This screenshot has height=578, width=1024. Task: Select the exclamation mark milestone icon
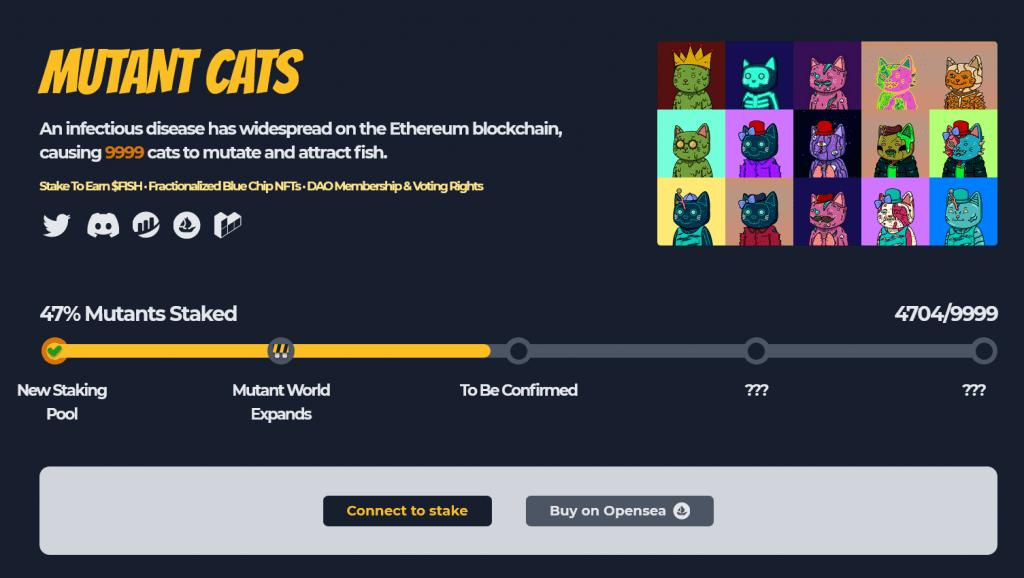pos(281,351)
